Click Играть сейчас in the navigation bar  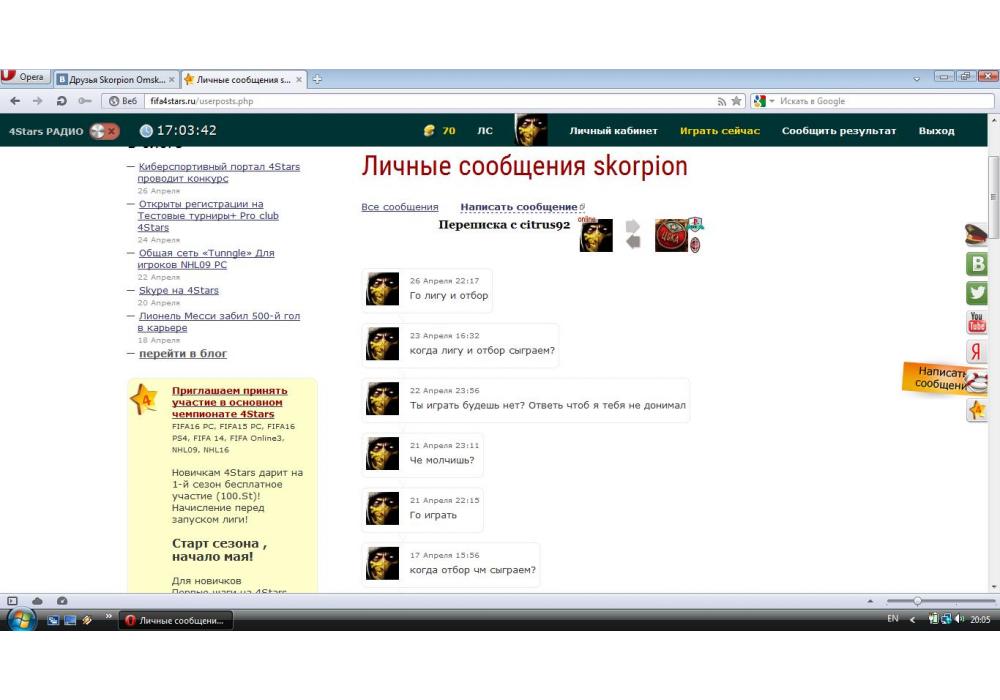click(x=719, y=131)
